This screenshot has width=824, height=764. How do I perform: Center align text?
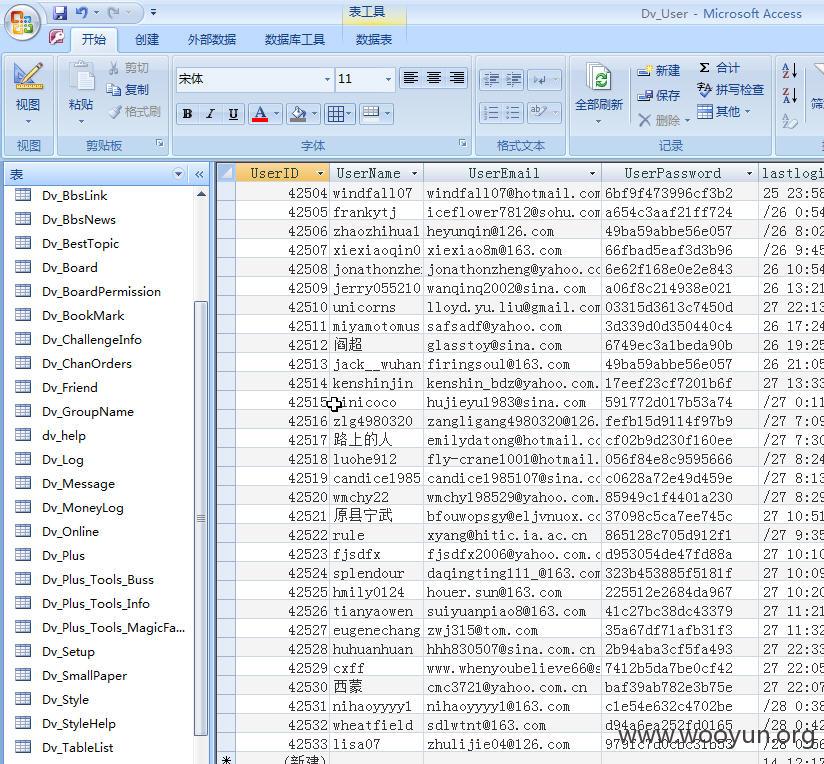tap(434, 79)
